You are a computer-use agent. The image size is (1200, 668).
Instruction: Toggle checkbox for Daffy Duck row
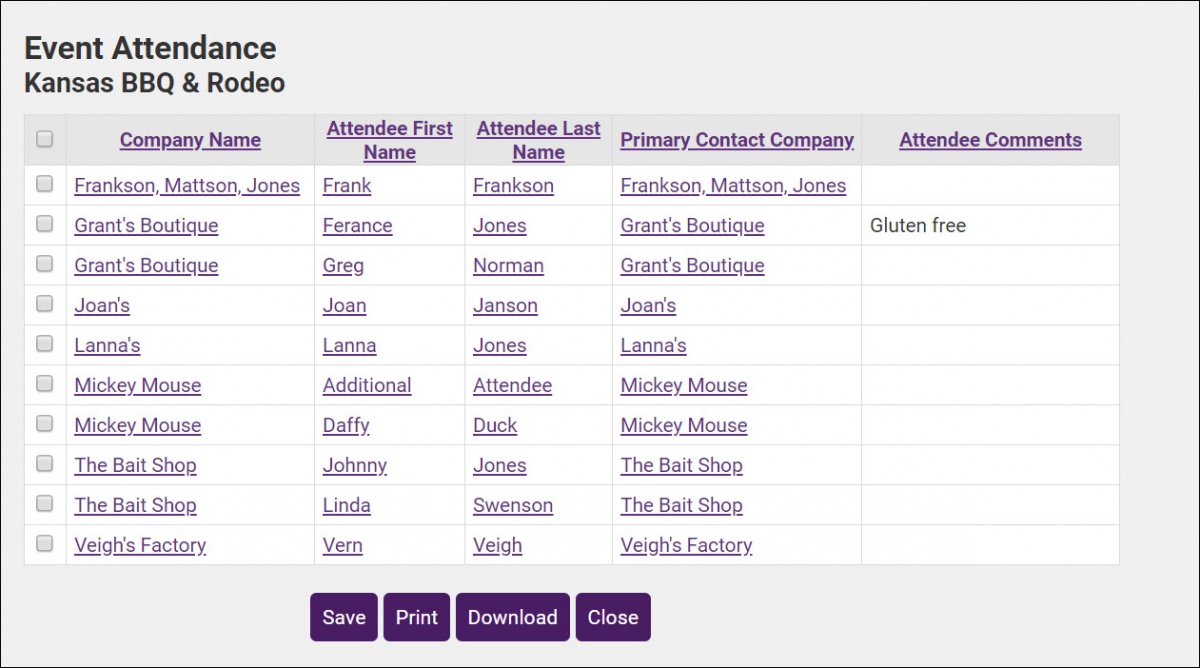tap(45, 424)
